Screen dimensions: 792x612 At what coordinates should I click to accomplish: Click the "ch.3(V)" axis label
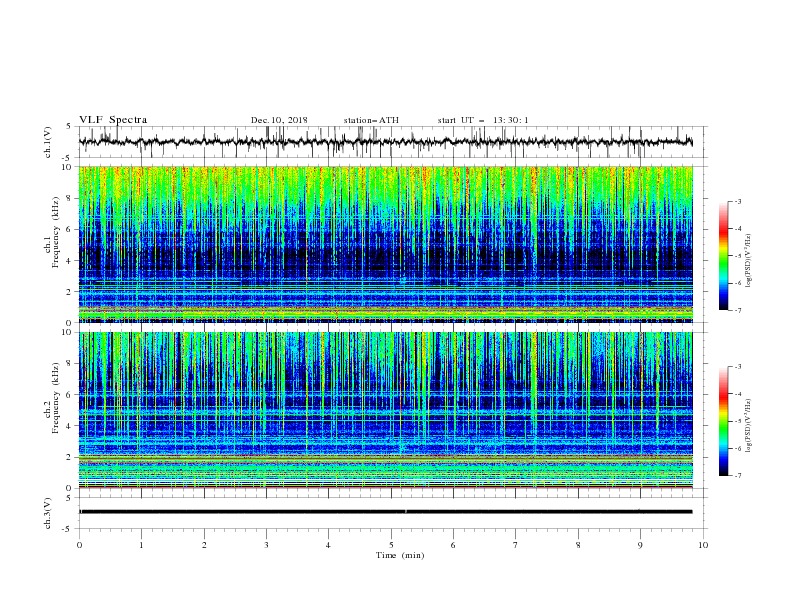[48, 513]
